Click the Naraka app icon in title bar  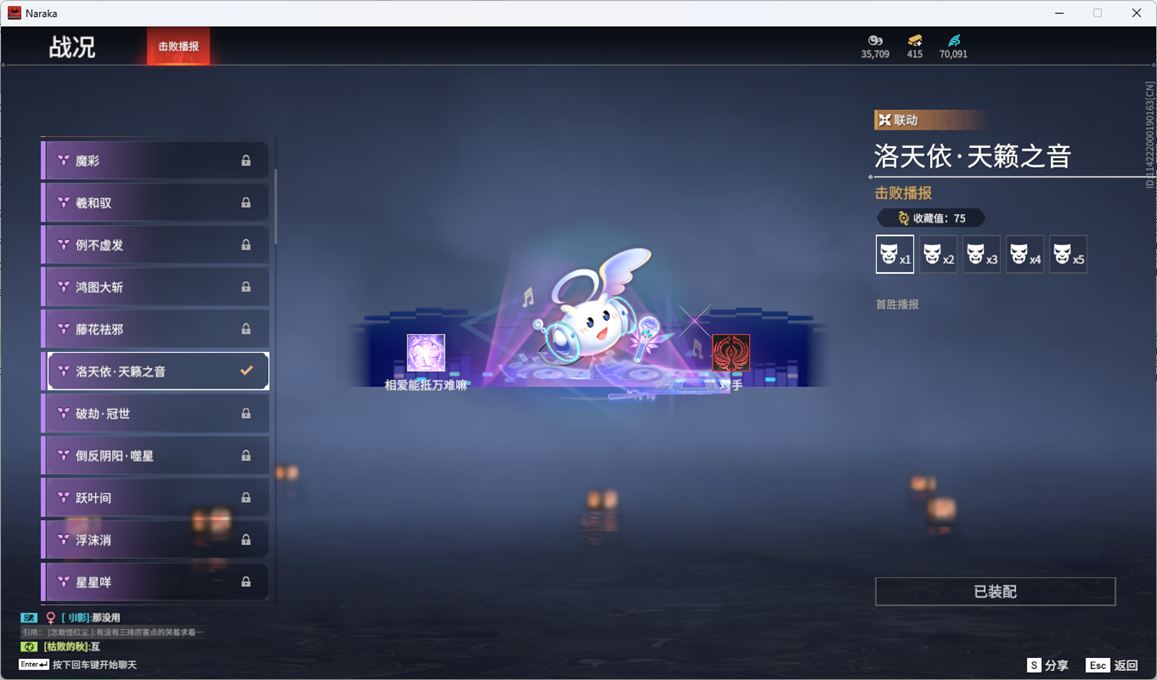click(14, 13)
